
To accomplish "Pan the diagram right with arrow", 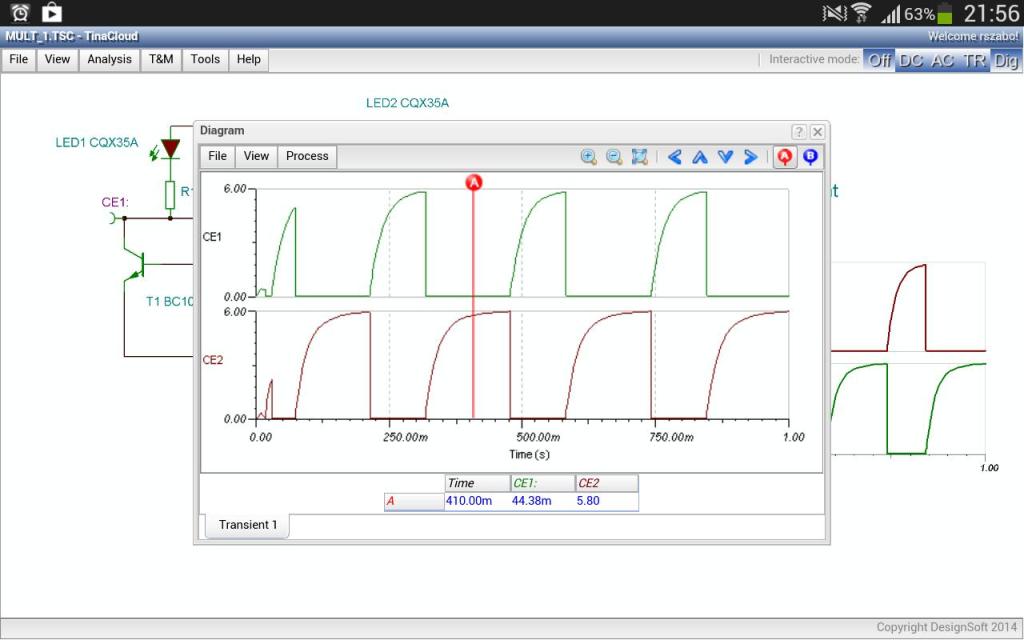I will [x=750, y=157].
